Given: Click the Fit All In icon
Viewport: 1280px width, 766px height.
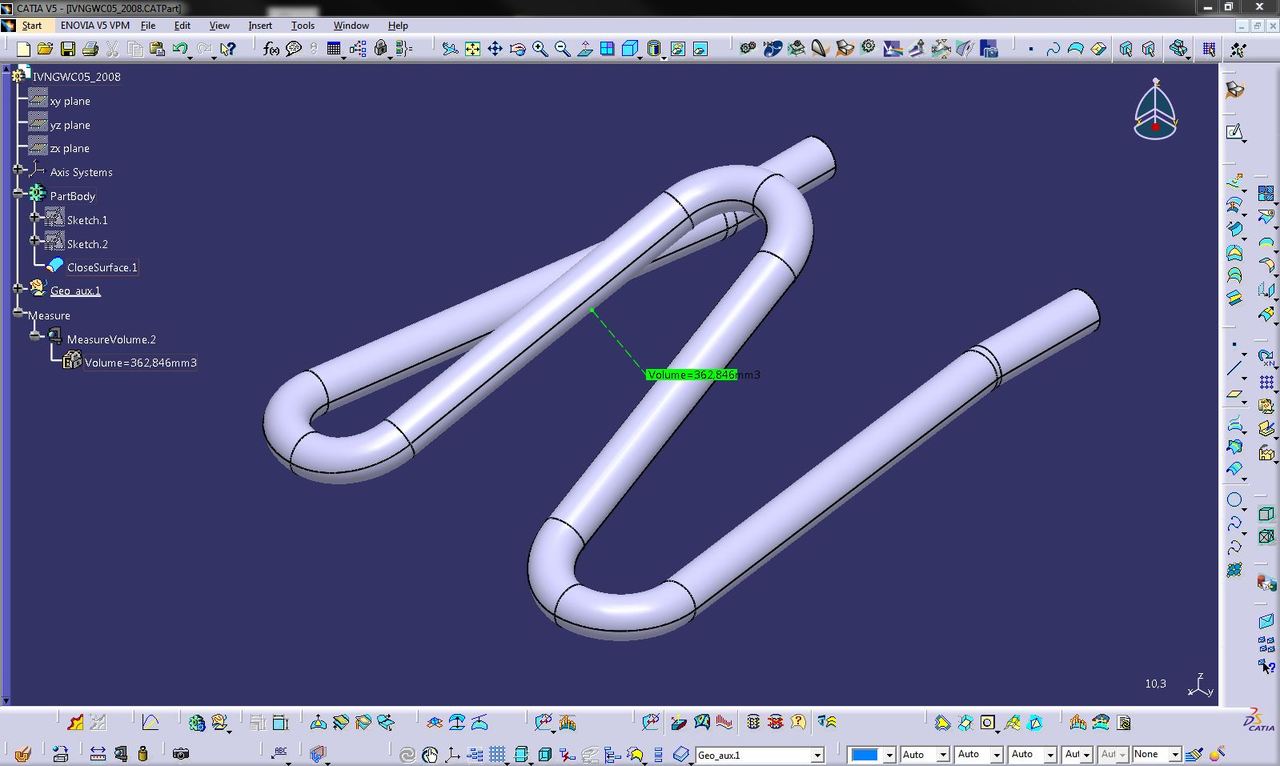Looking at the screenshot, I should [472, 48].
